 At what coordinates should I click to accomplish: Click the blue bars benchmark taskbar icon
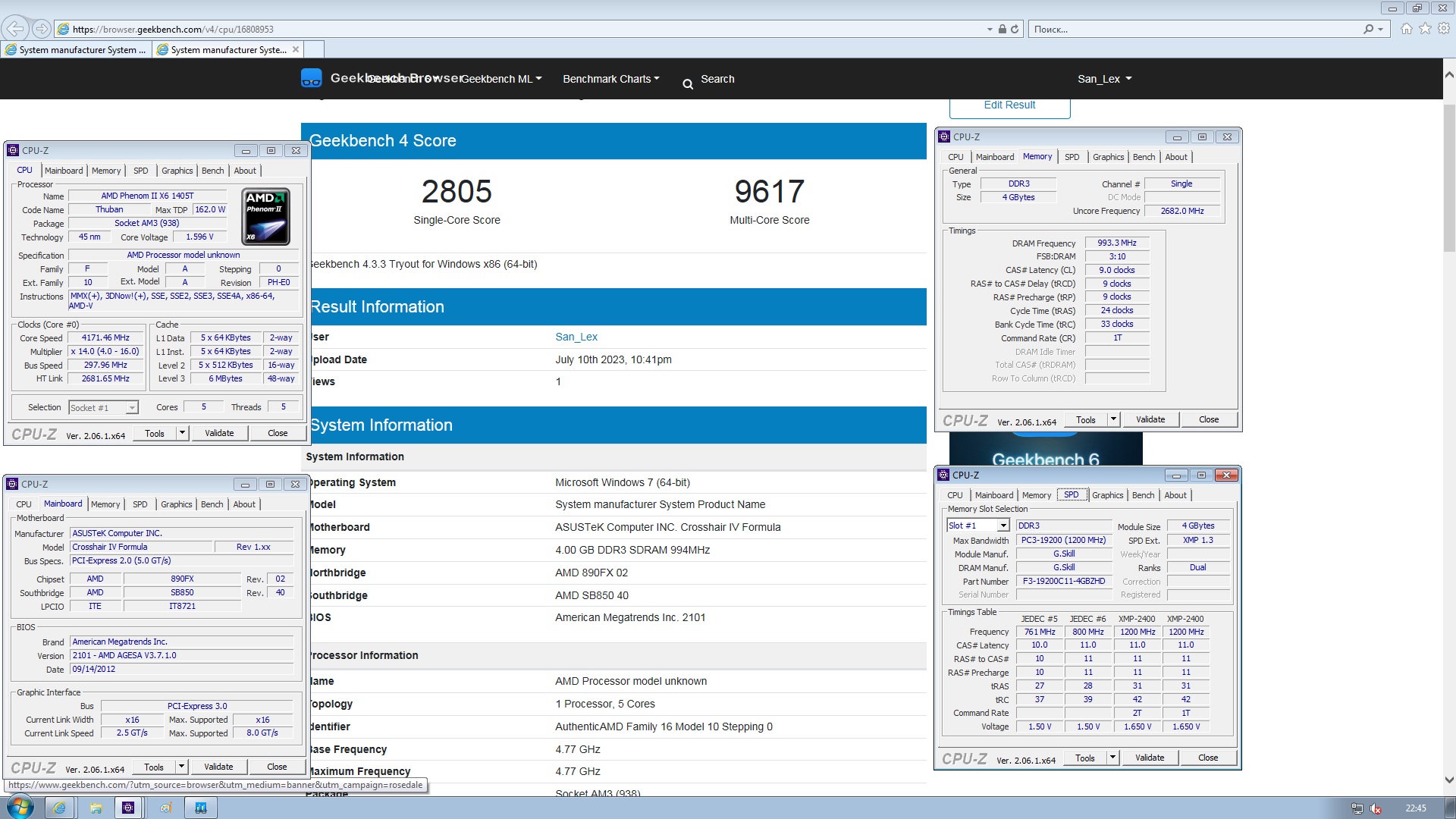point(201,808)
